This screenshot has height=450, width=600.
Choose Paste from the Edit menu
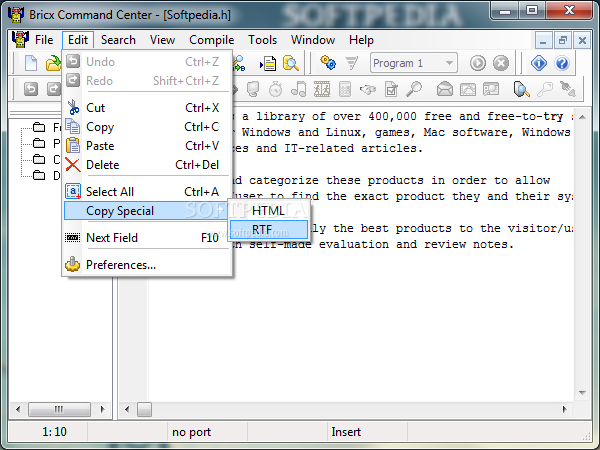coord(147,146)
